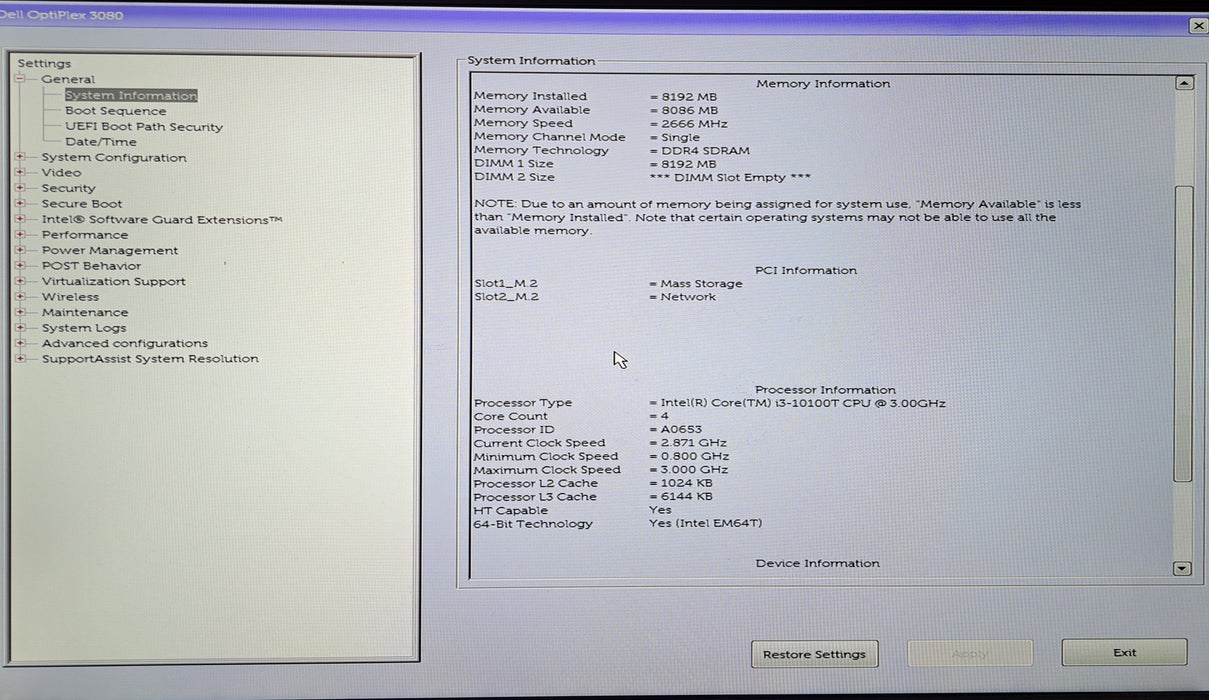Select the Virtualization Support label
This screenshot has width=1209, height=700.
pyautogui.click(x=114, y=281)
